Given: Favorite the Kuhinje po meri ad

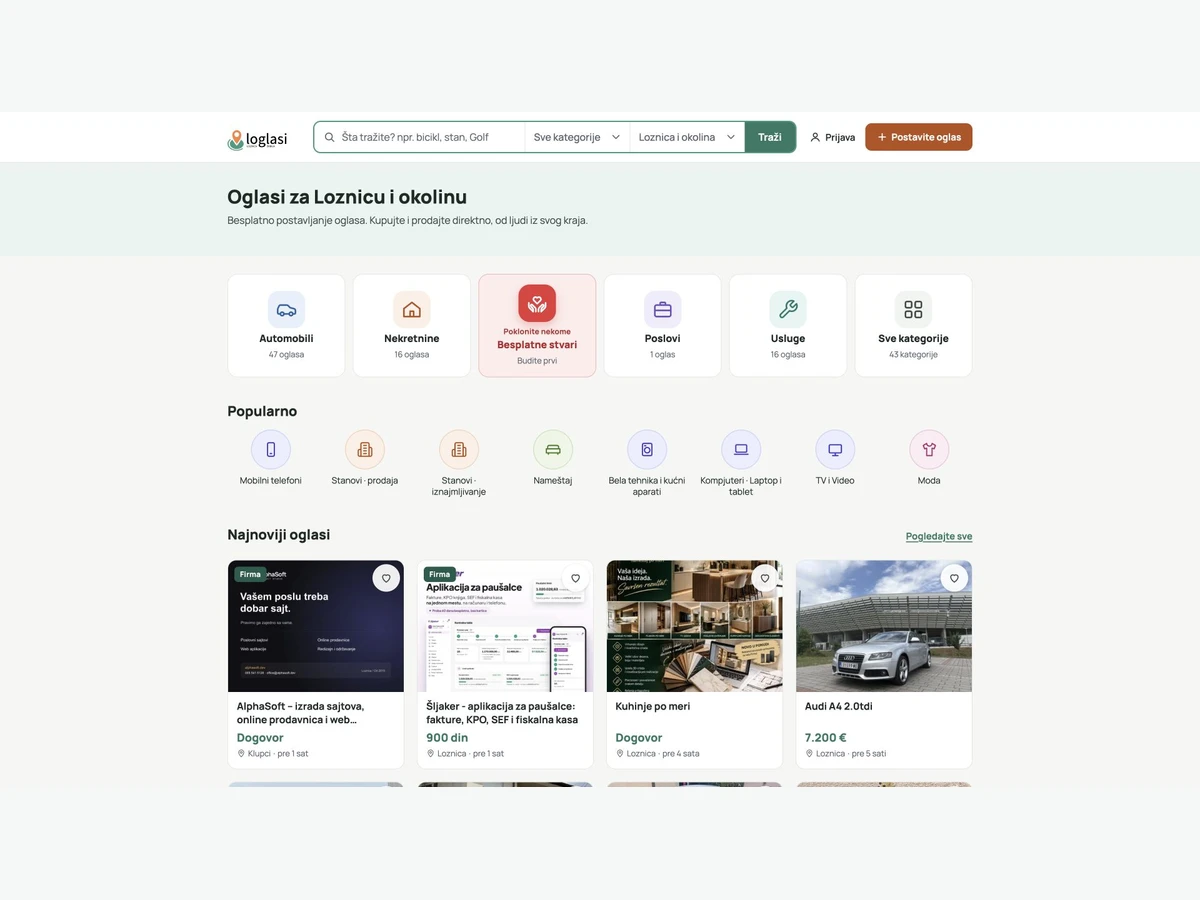Looking at the screenshot, I should (x=765, y=578).
